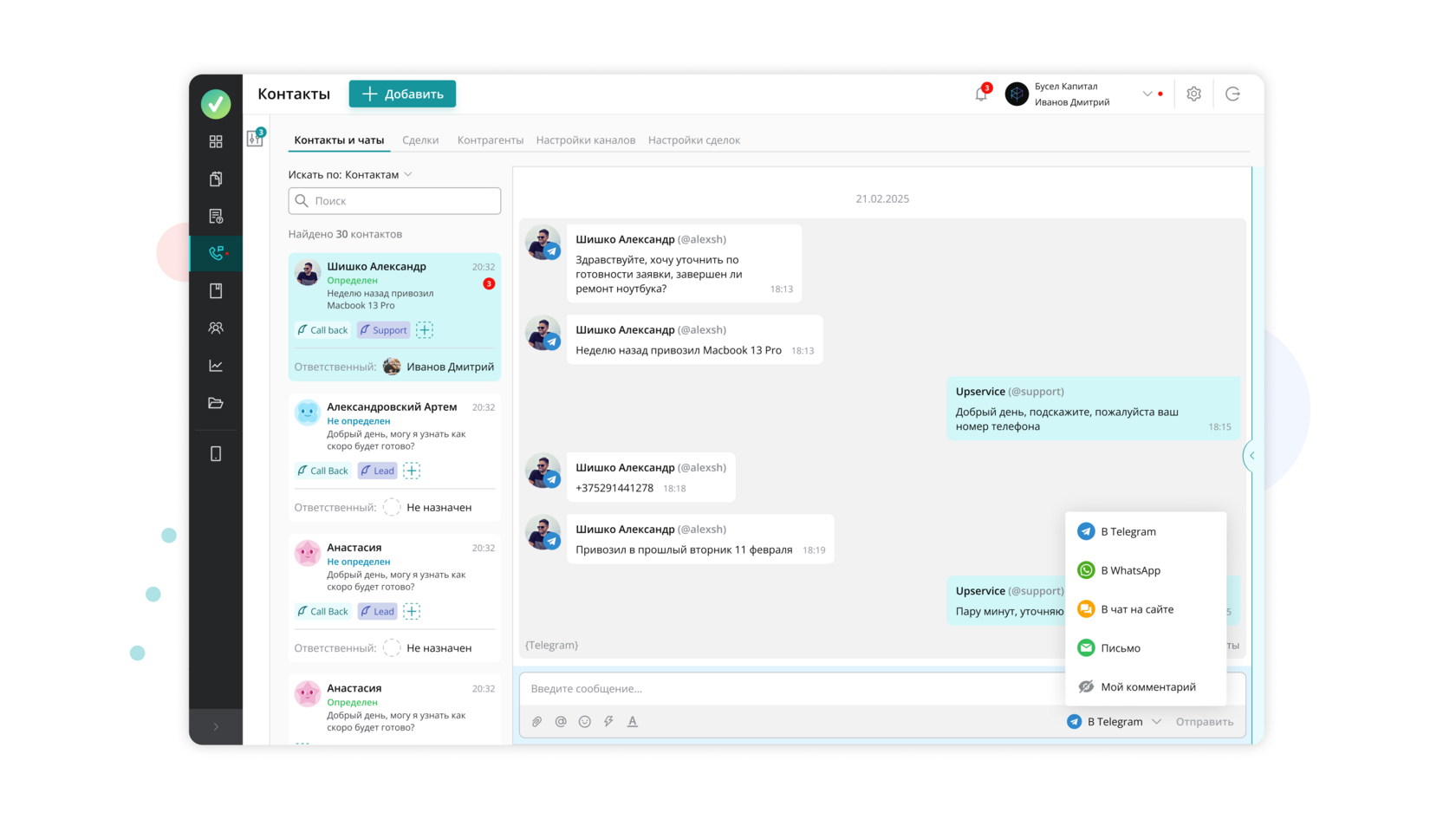The height and width of the screenshot is (819, 1456).
Task: Choose 'В Telegram' from channel menu
Action: [x=1146, y=531]
